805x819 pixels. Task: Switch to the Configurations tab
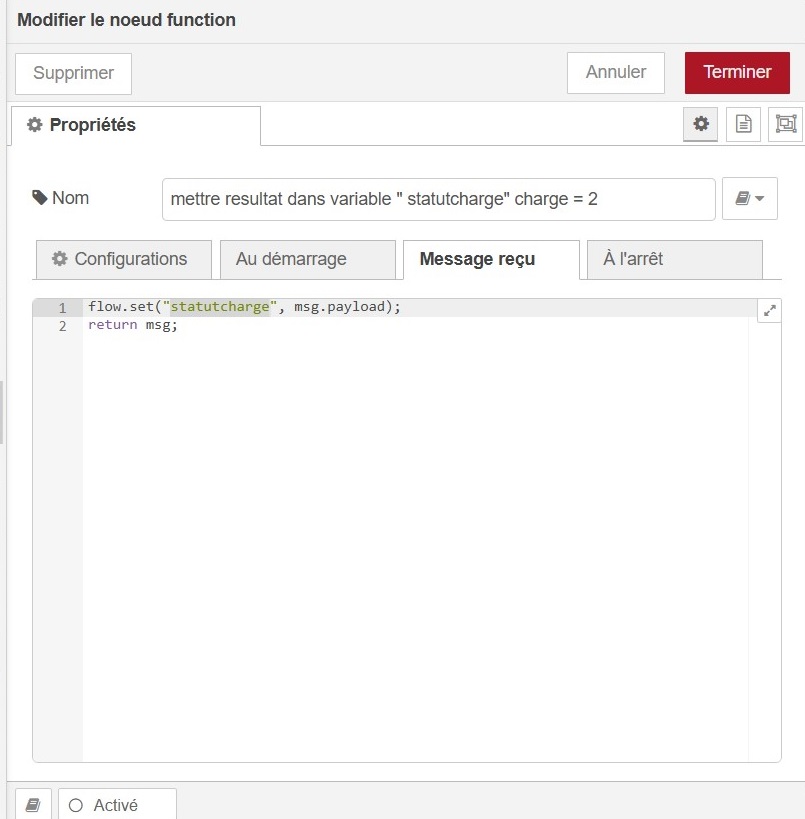(x=124, y=260)
